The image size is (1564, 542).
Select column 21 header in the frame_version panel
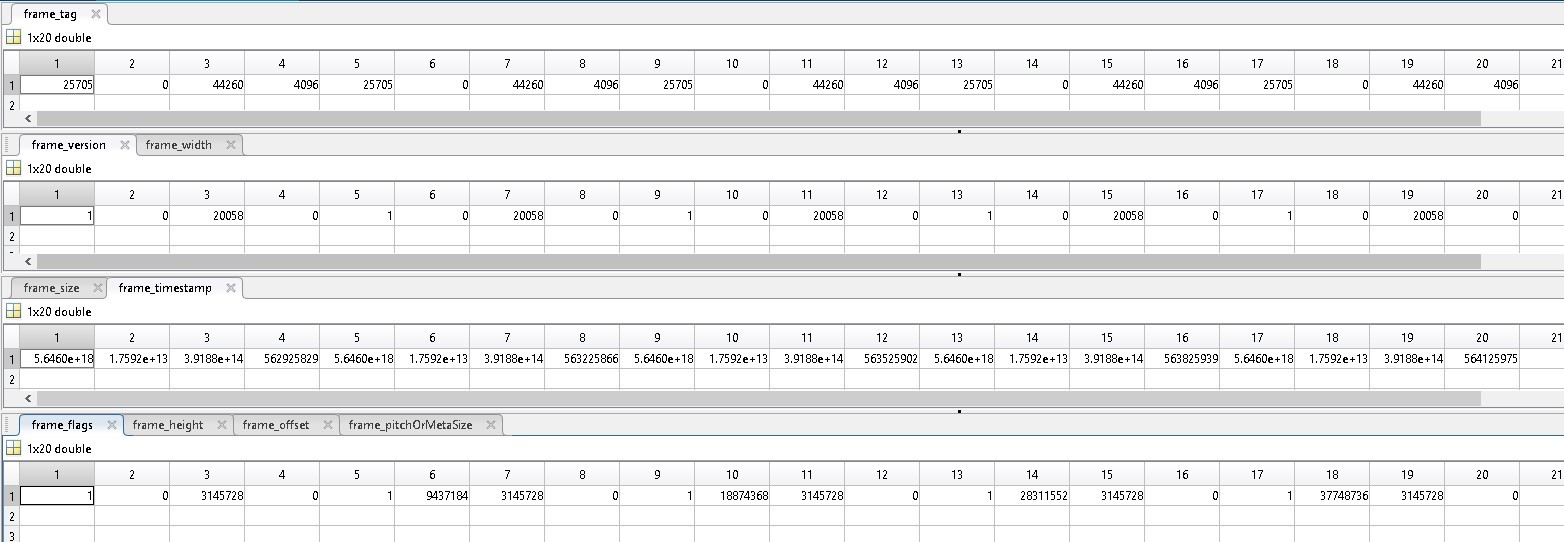point(1542,194)
